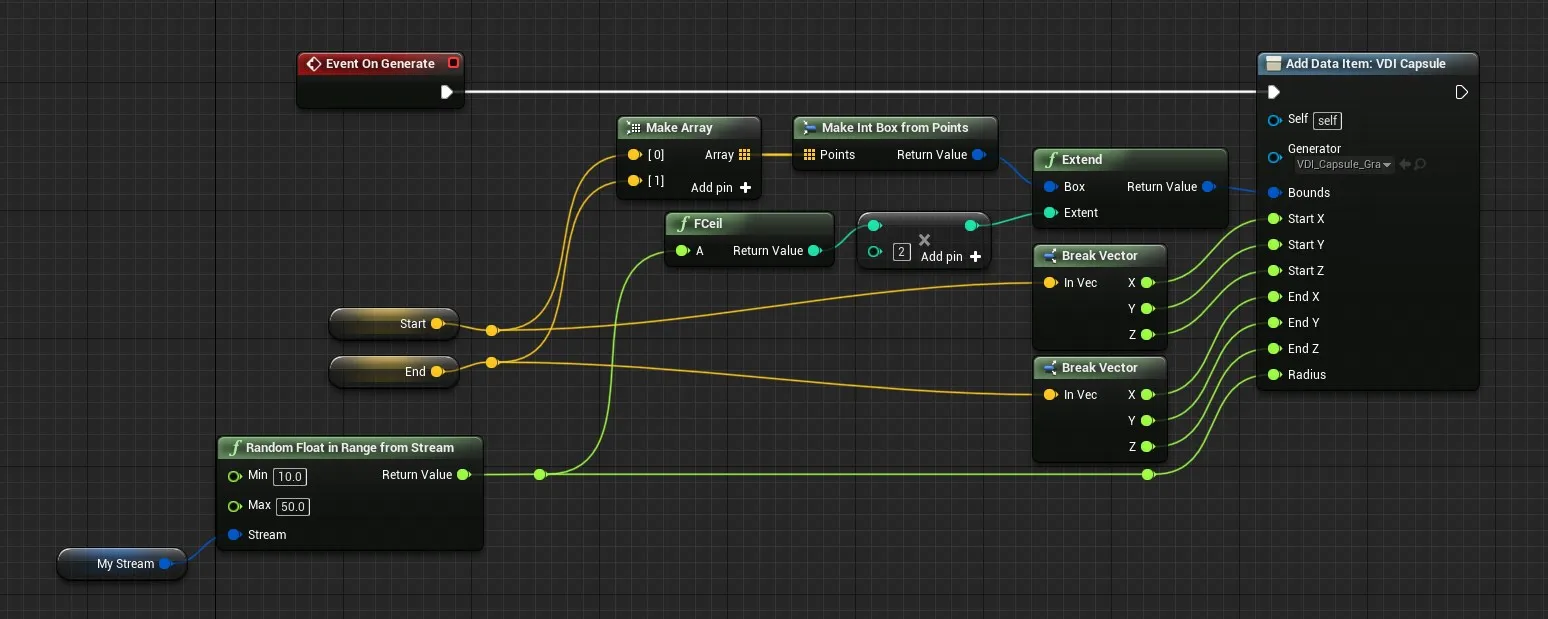
Task: Click the Make Array node title icon
Action: point(632,128)
